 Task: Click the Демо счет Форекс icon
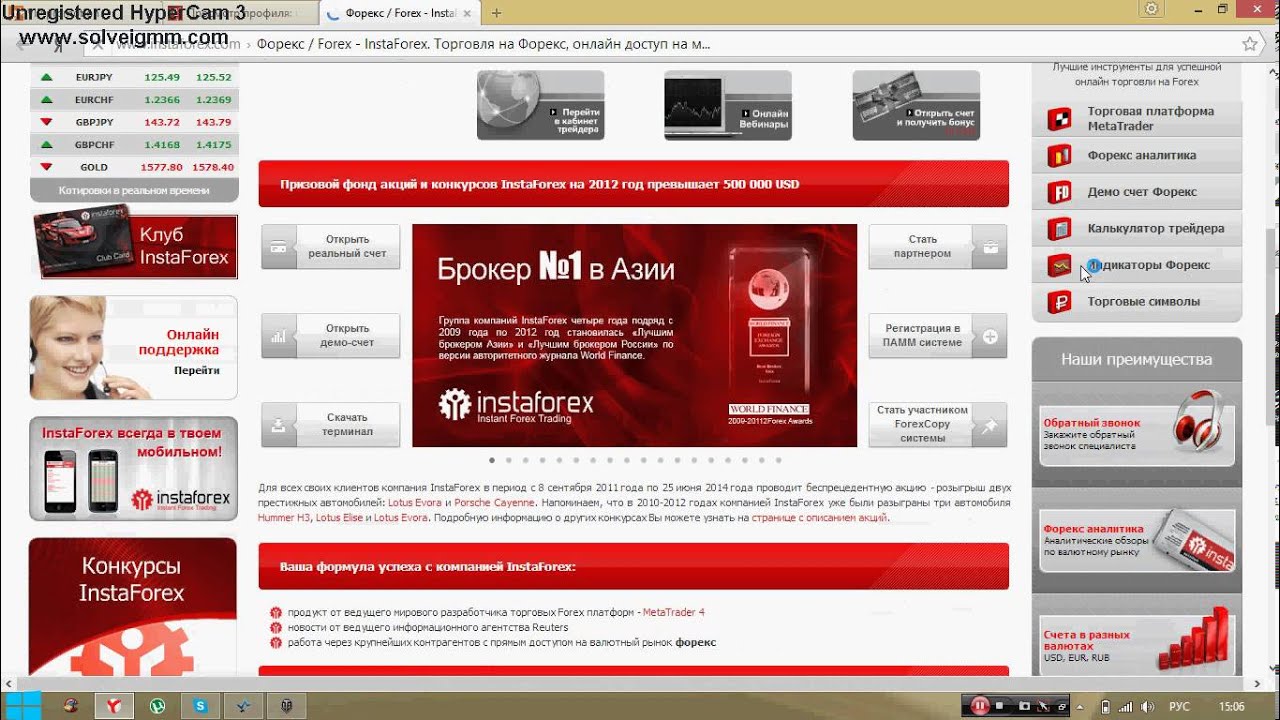point(1058,192)
